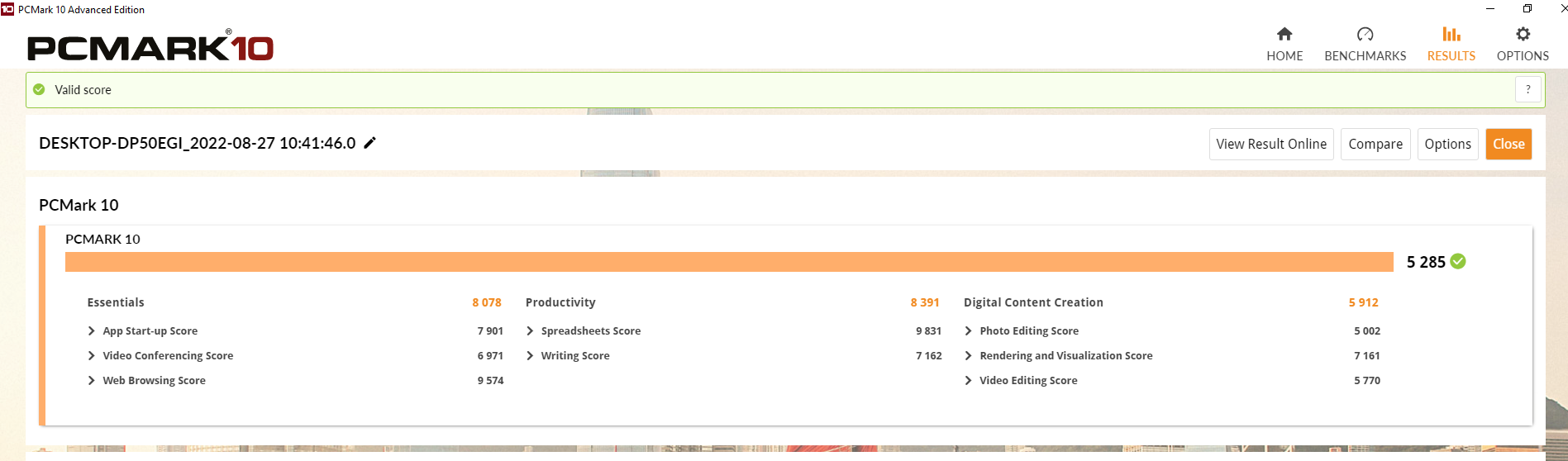Click the value 9 831 for Spreadsheets
The height and width of the screenshot is (461, 1568).
click(928, 330)
